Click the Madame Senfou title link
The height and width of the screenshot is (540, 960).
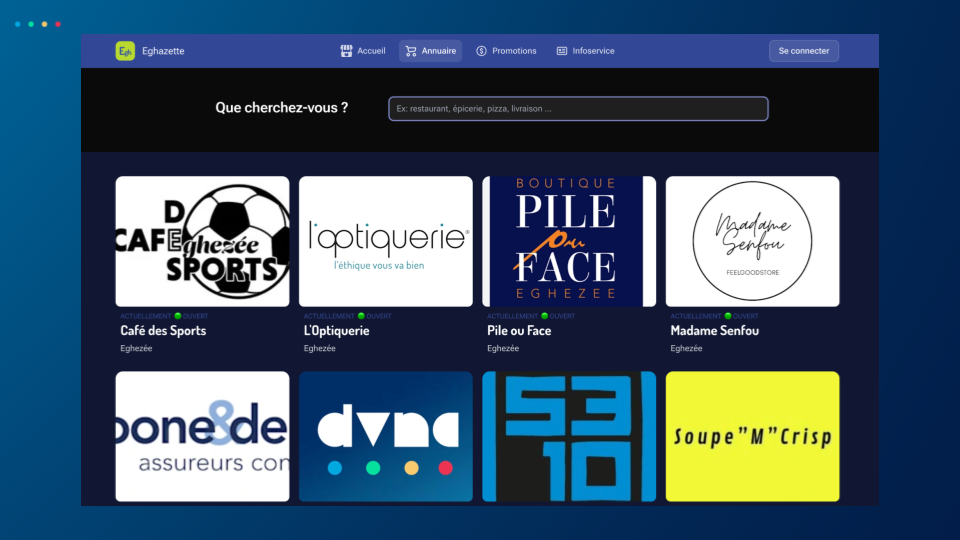tap(714, 331)
